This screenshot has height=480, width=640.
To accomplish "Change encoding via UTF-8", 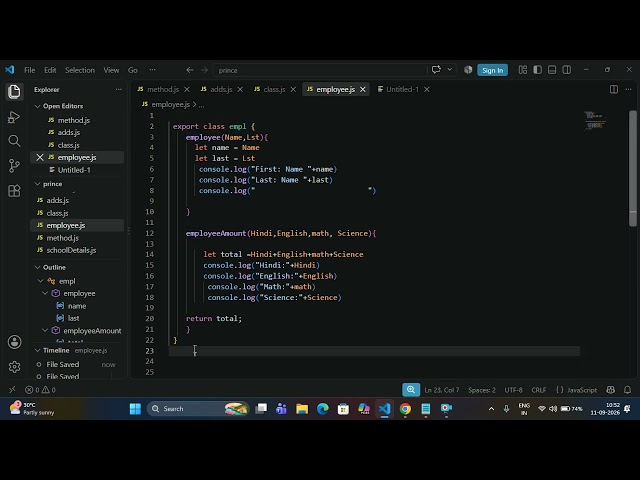I will pyautogui.click(x=513, y=390).
